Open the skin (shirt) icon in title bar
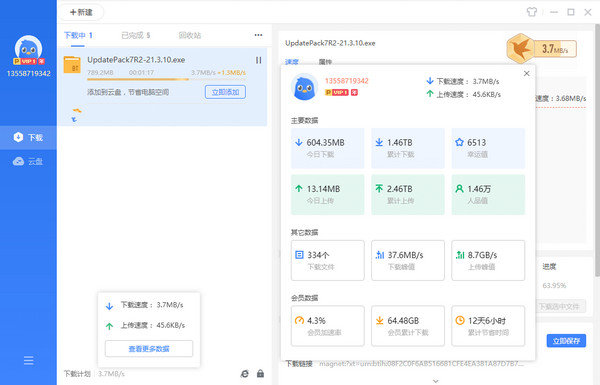The image size is (600, 385). 532,12
